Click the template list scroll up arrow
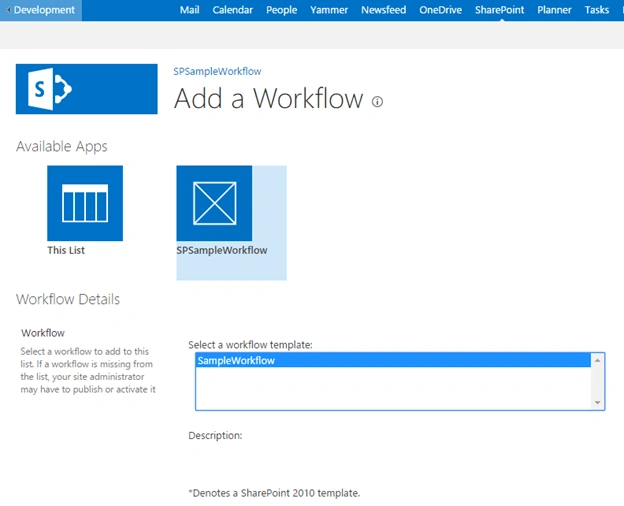The height and width of the screenshot is (506, 624). point(597,360)
